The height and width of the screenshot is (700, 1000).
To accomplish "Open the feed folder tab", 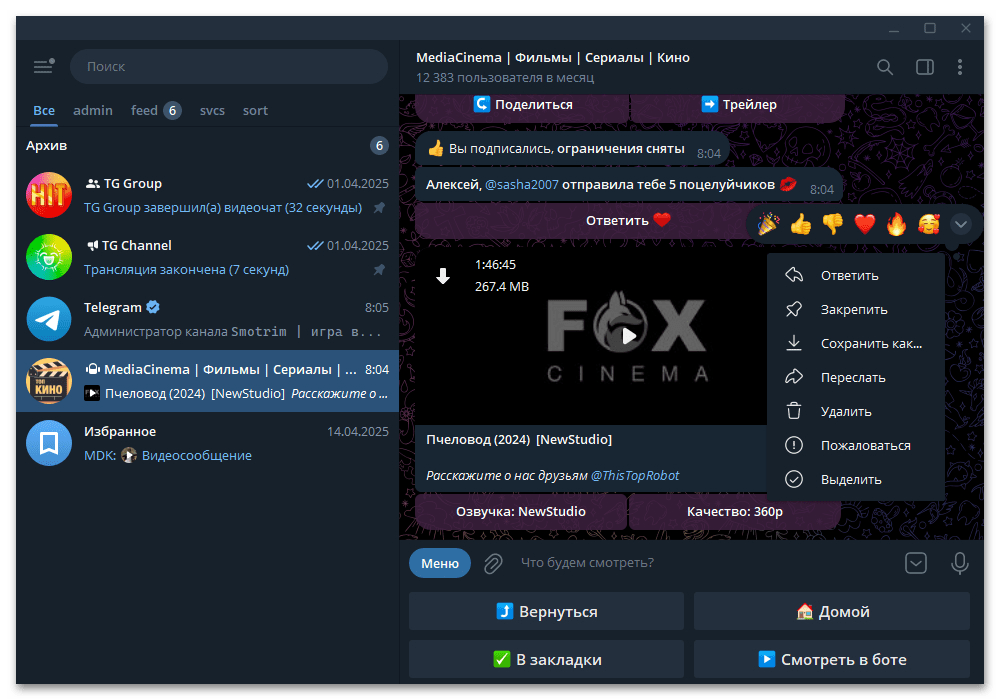I will (156, 110).
